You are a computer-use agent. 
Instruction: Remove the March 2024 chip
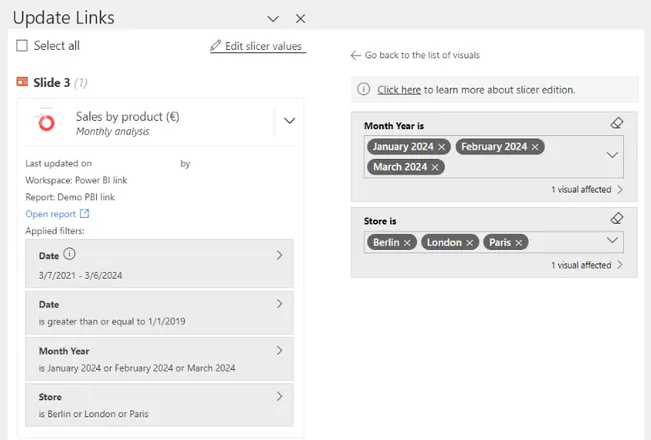pos(435,167)
